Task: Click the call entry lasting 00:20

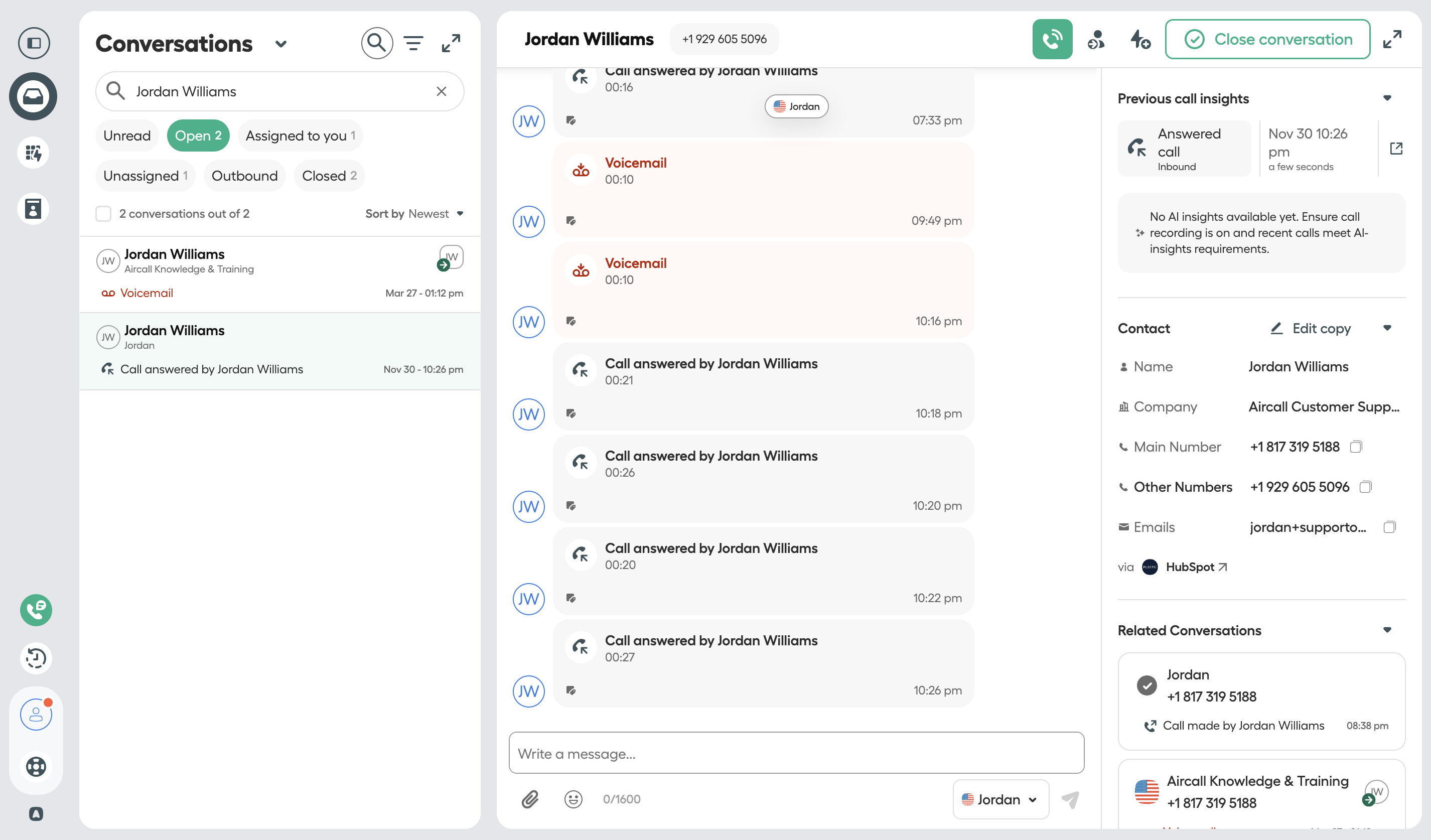Action: pyautogui.click(x=763, y=572)
